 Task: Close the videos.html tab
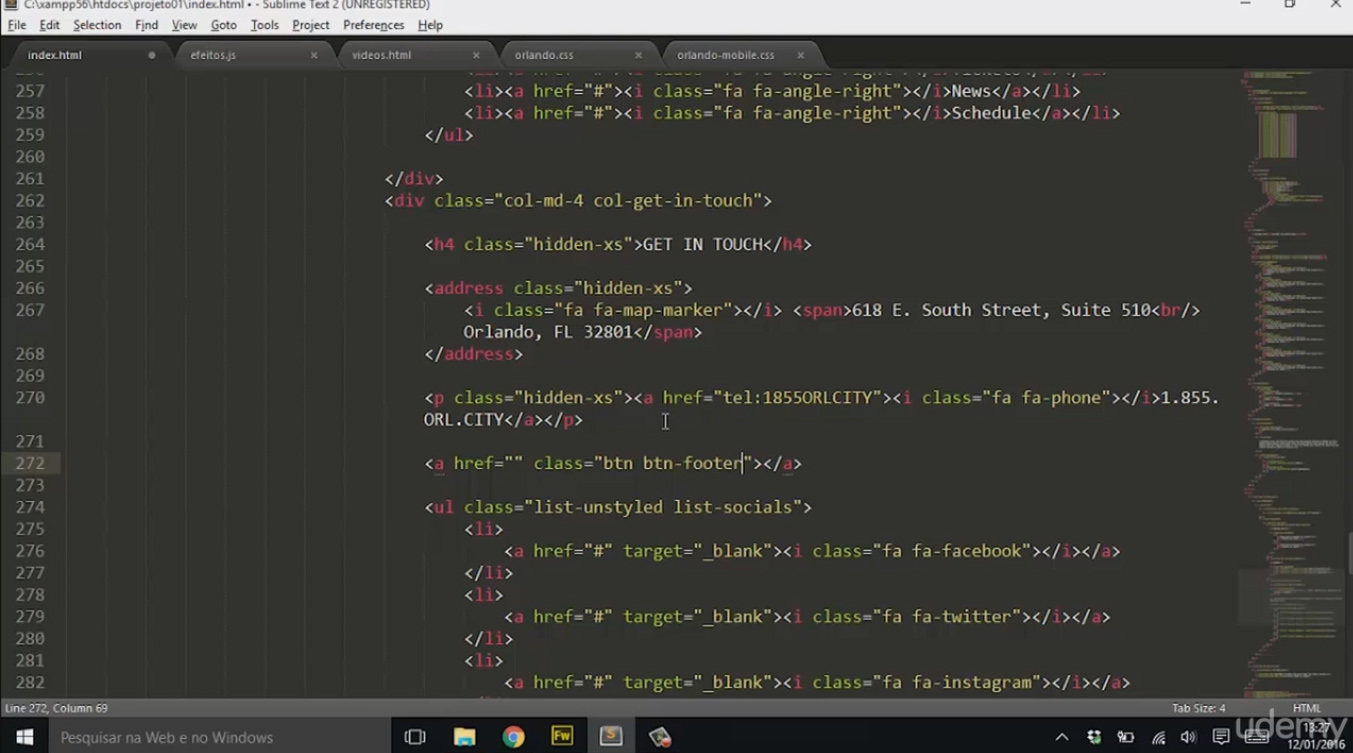476,55
